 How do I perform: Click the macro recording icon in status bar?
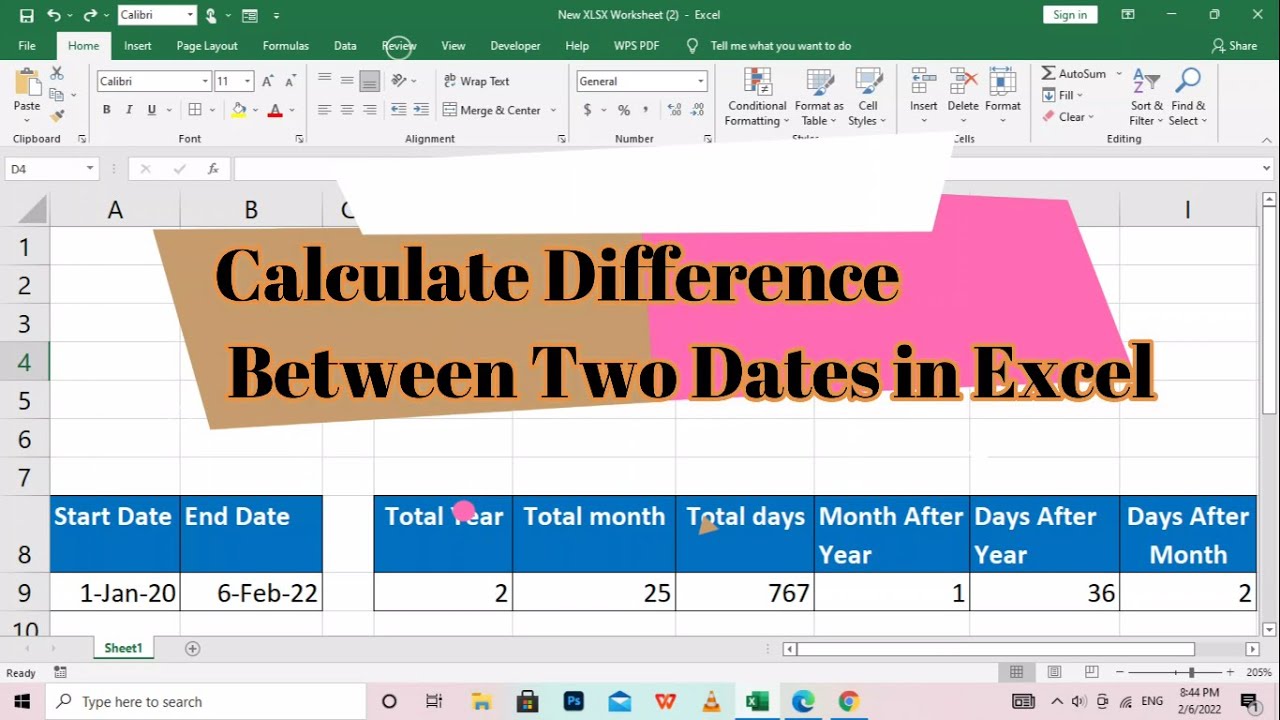click(60, 673)
